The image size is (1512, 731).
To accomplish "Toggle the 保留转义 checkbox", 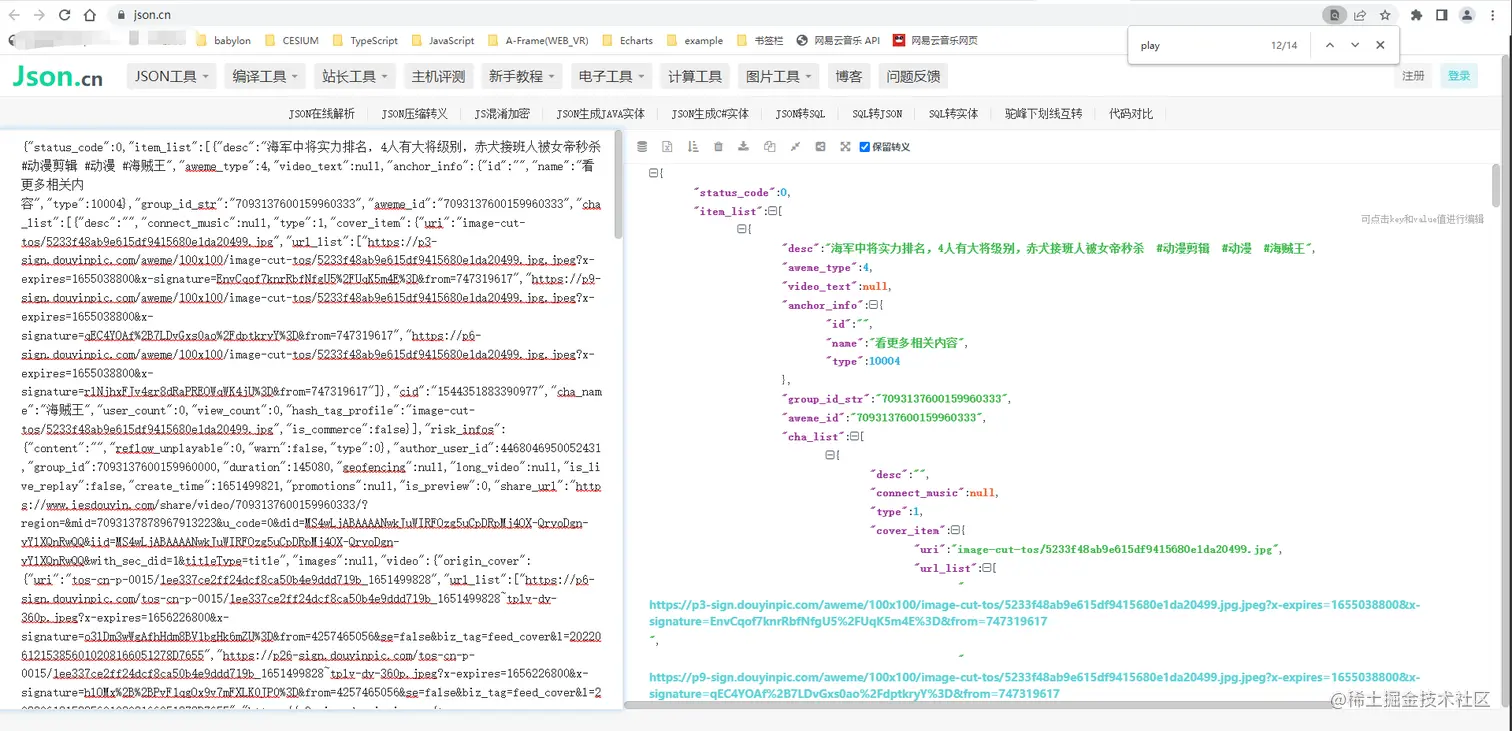I will 865,147.
